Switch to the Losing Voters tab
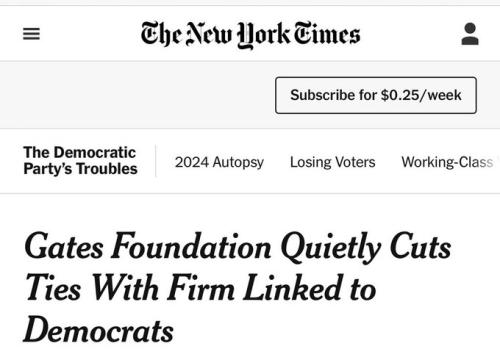Viewport: 500px width, 360px height. (333, 162)
